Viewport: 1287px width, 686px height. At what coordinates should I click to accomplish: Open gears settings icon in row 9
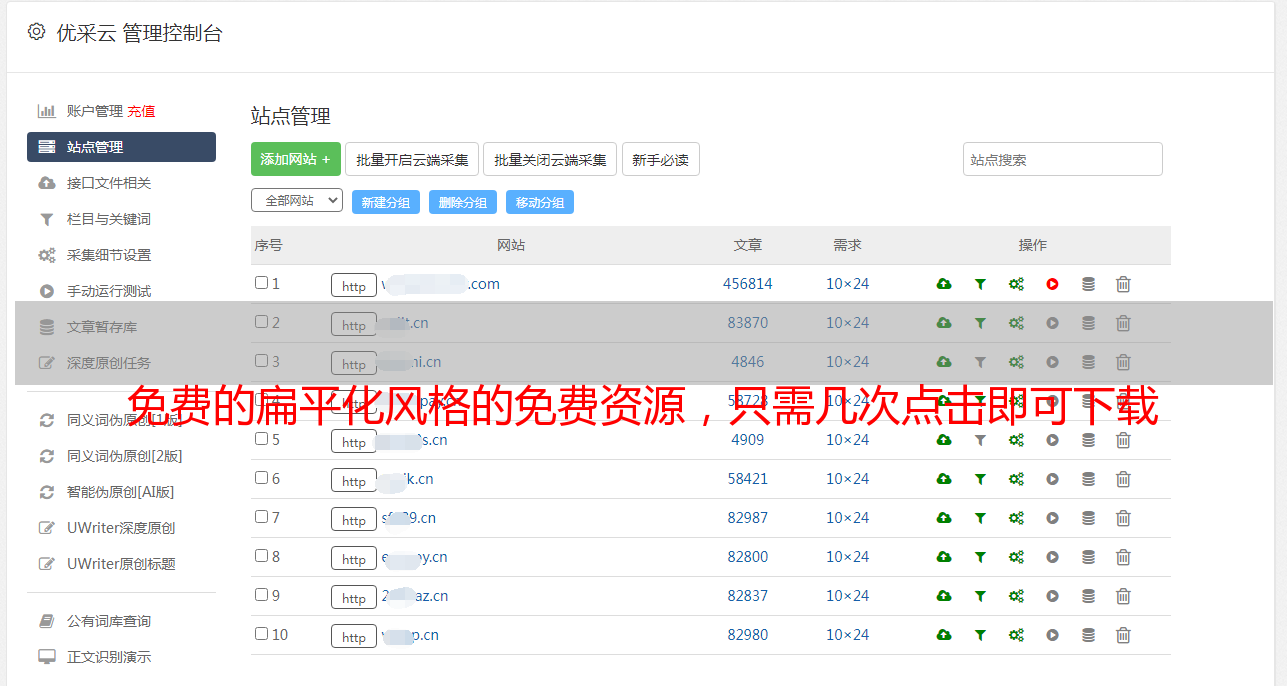(1016, 596)
